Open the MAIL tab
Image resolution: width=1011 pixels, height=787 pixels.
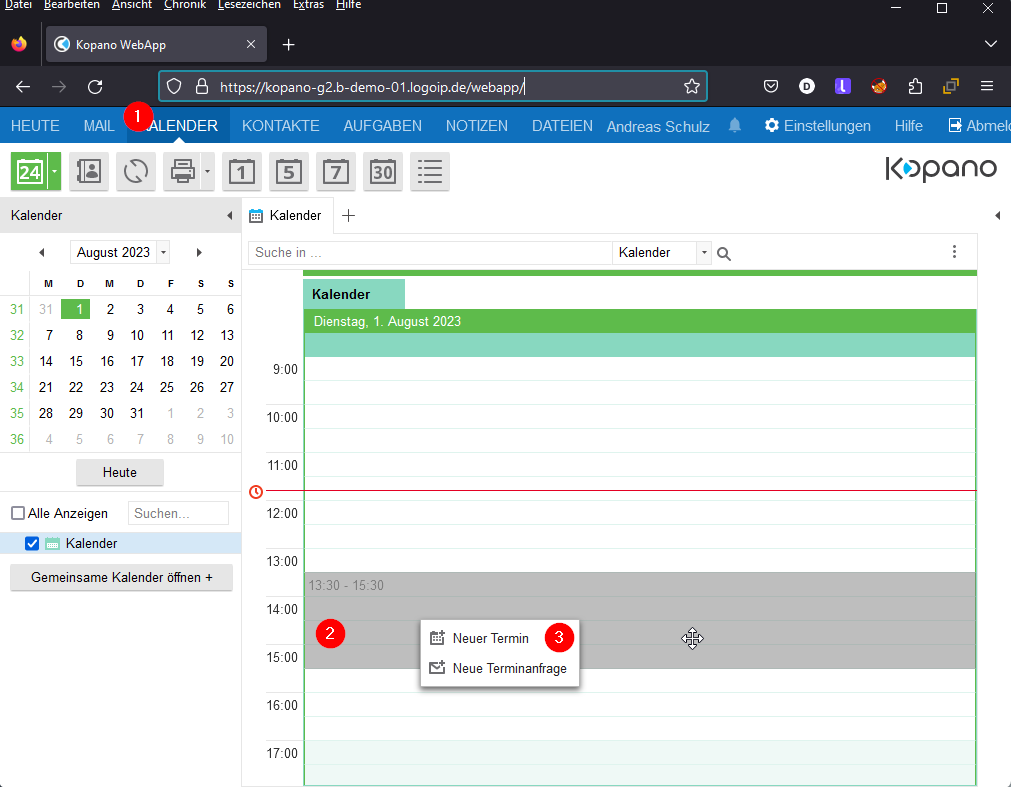coord(99,126)
